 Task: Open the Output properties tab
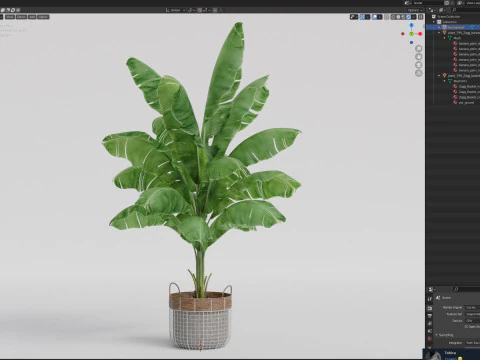click(x=430, y=316)
